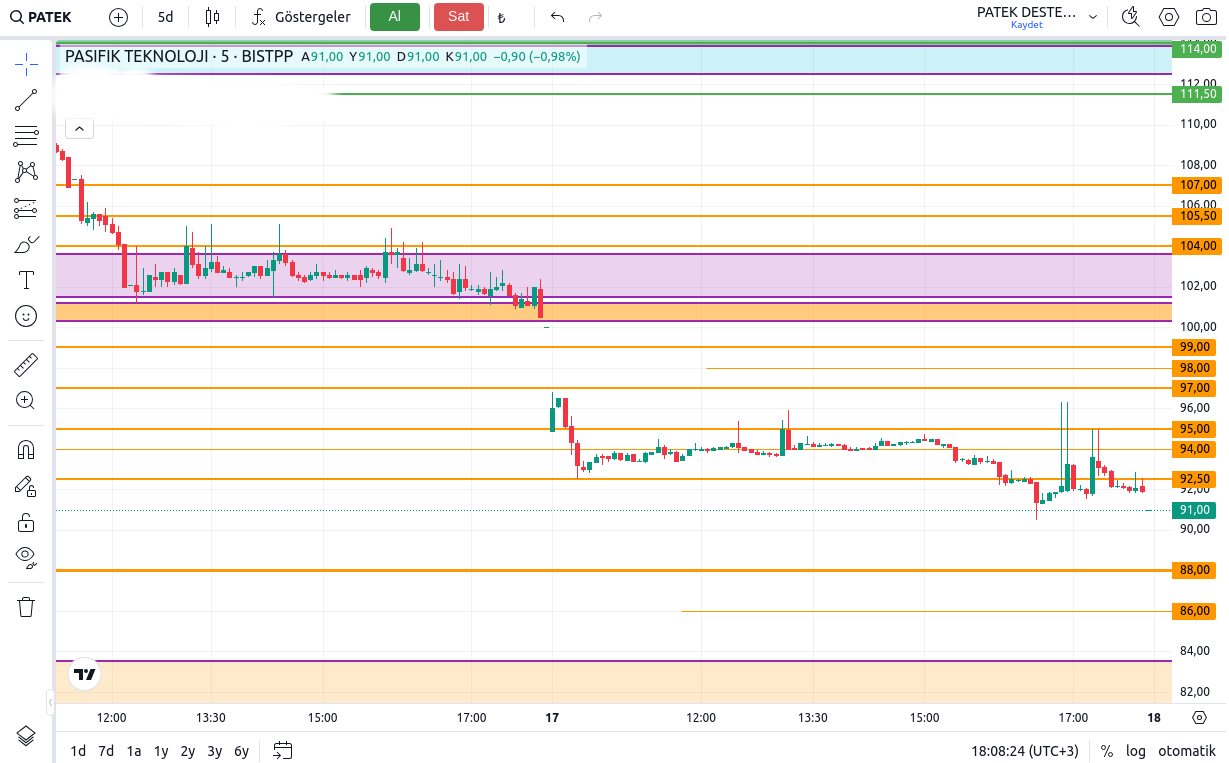The height and width of the screenshot is (763, 1229).
Task: Open the 5d interval selector
Action: (165, 17)
